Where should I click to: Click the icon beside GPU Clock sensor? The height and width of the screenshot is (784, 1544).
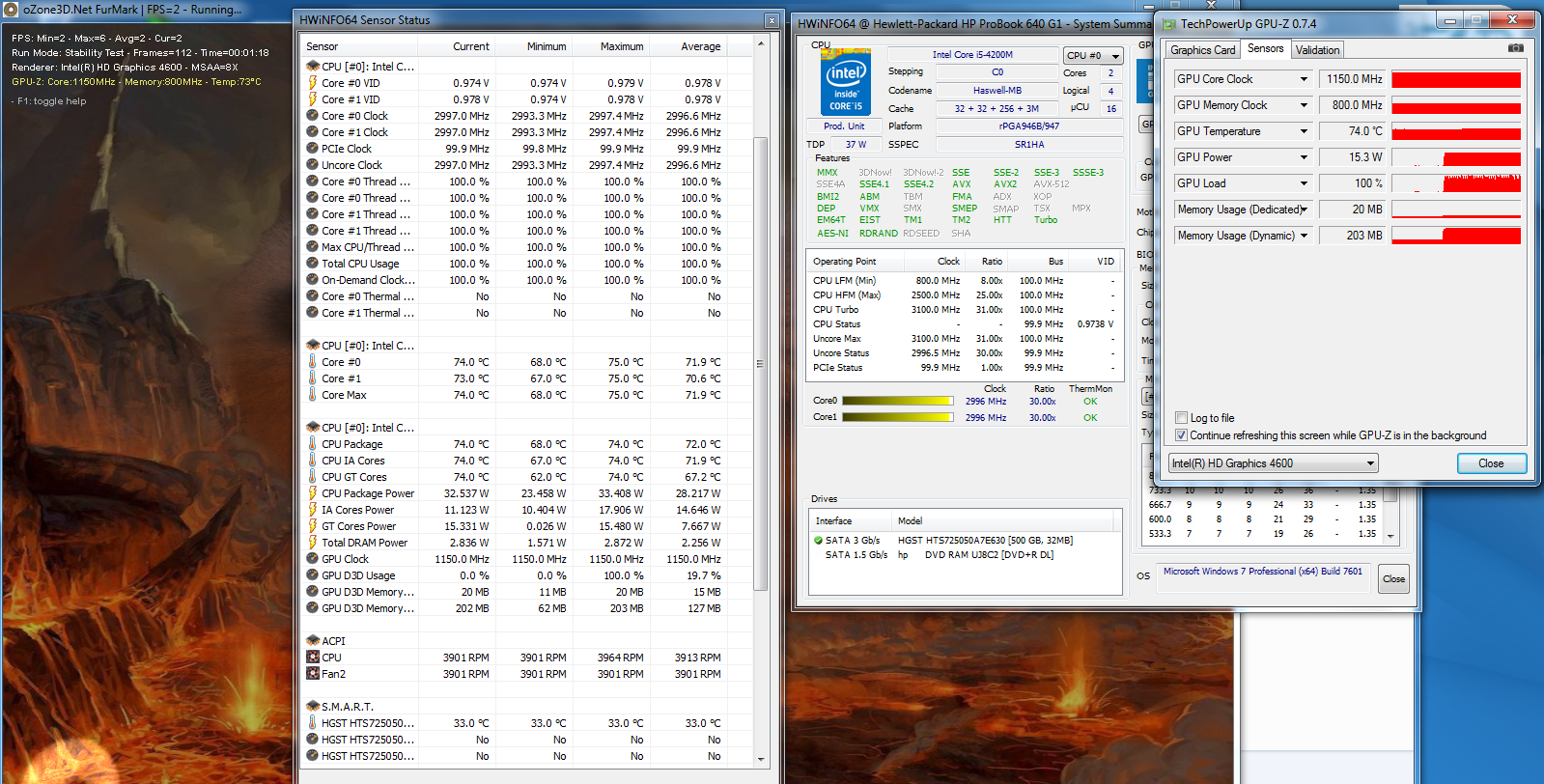313,559
